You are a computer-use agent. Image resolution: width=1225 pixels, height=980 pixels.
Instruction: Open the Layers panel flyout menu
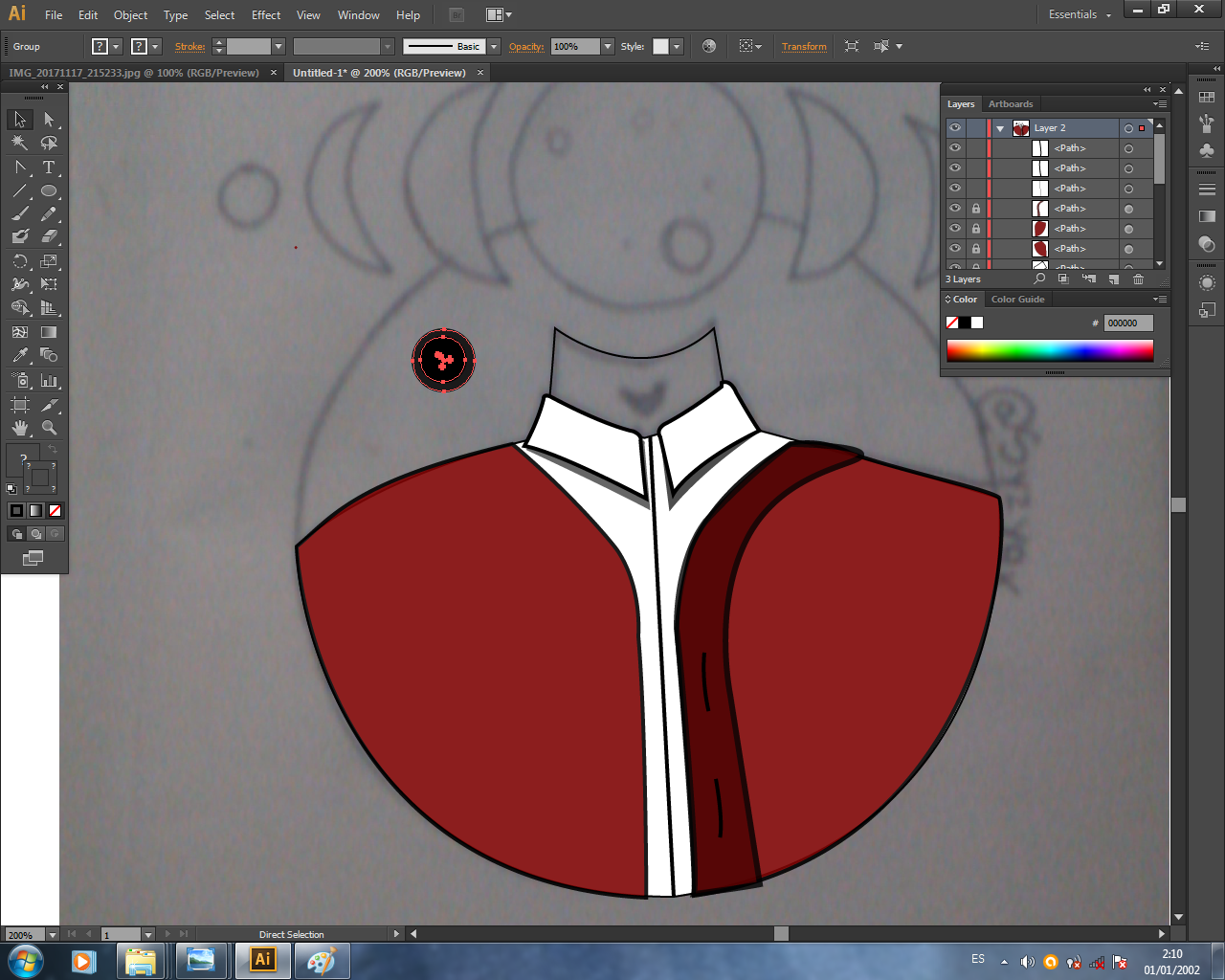[x=1159, y=104]
